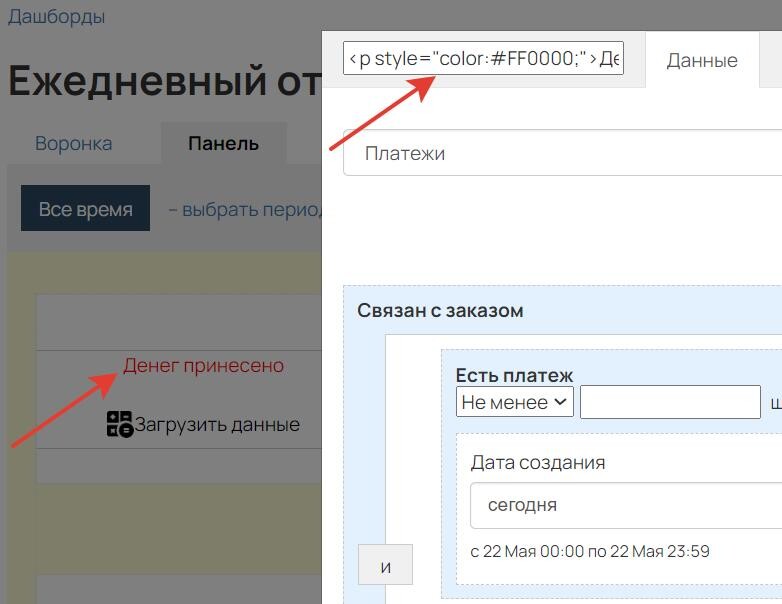Click the 'И' condition button
This screenshot has height=604, width=782.
[386, 565]
